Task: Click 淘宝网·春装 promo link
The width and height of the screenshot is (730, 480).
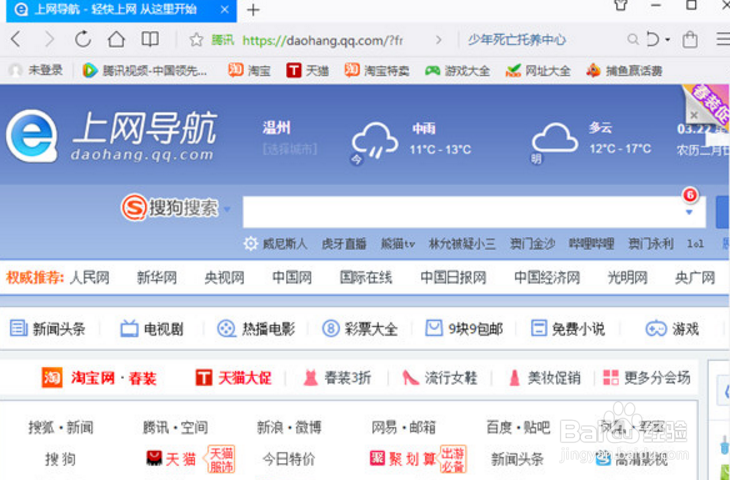Action: (x=99, y=378)
